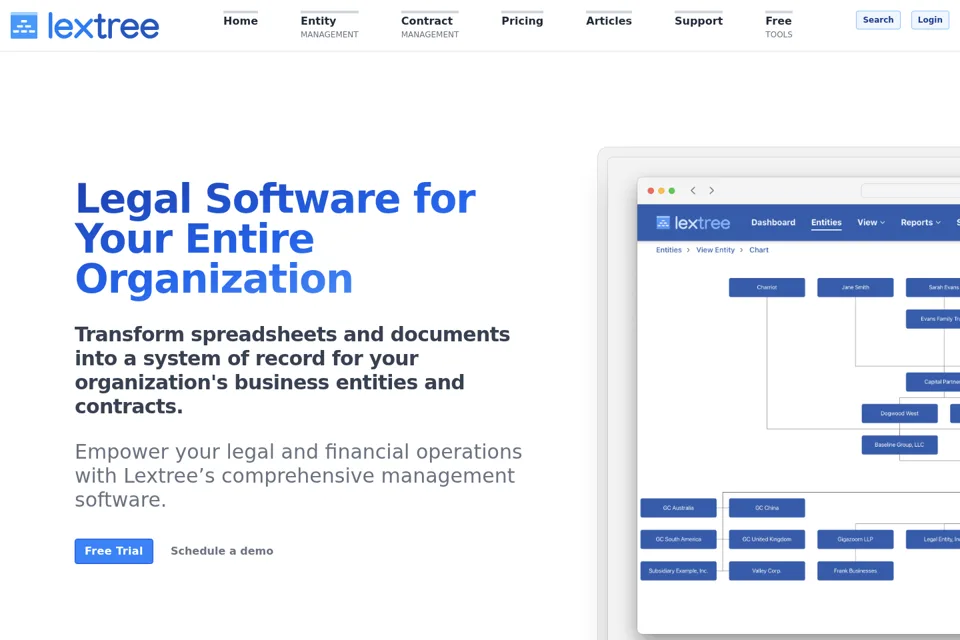Click the forward arrow in mockup browser
960x640 pixels.
pyautogui.click(x=711, y=190)
